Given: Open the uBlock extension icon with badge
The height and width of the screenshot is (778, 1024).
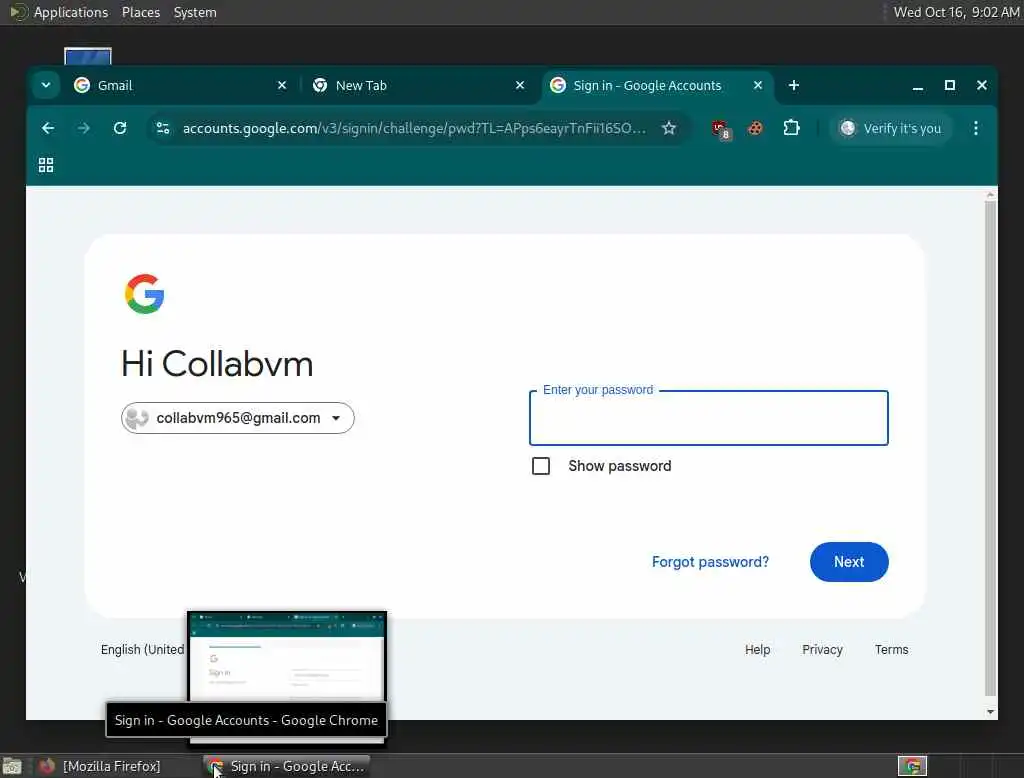Looking at the screenshot, I should click(721, 129).
